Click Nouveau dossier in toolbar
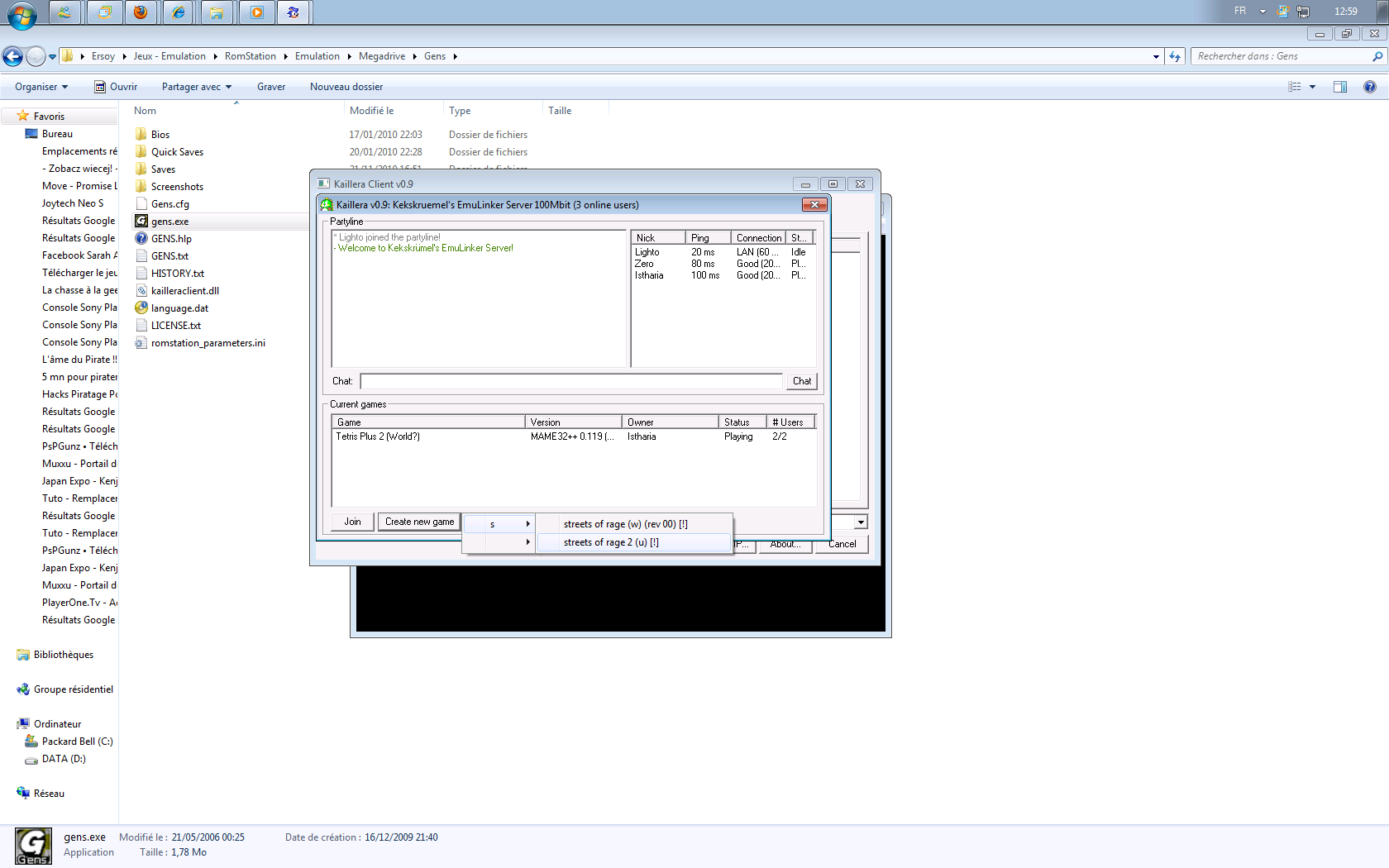Screen dimensions: 1389x868 point(346,87)
